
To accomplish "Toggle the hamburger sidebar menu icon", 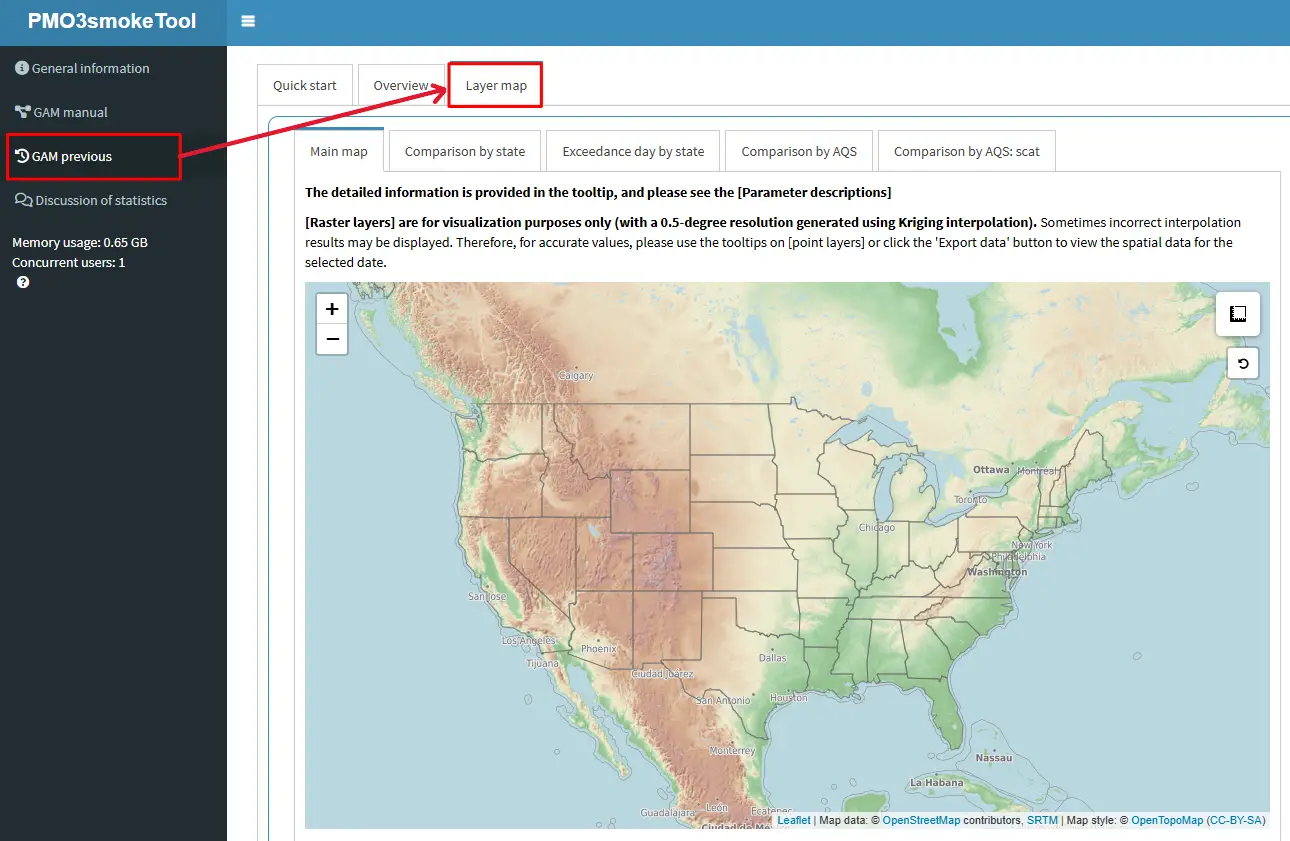I will (248, 21).
